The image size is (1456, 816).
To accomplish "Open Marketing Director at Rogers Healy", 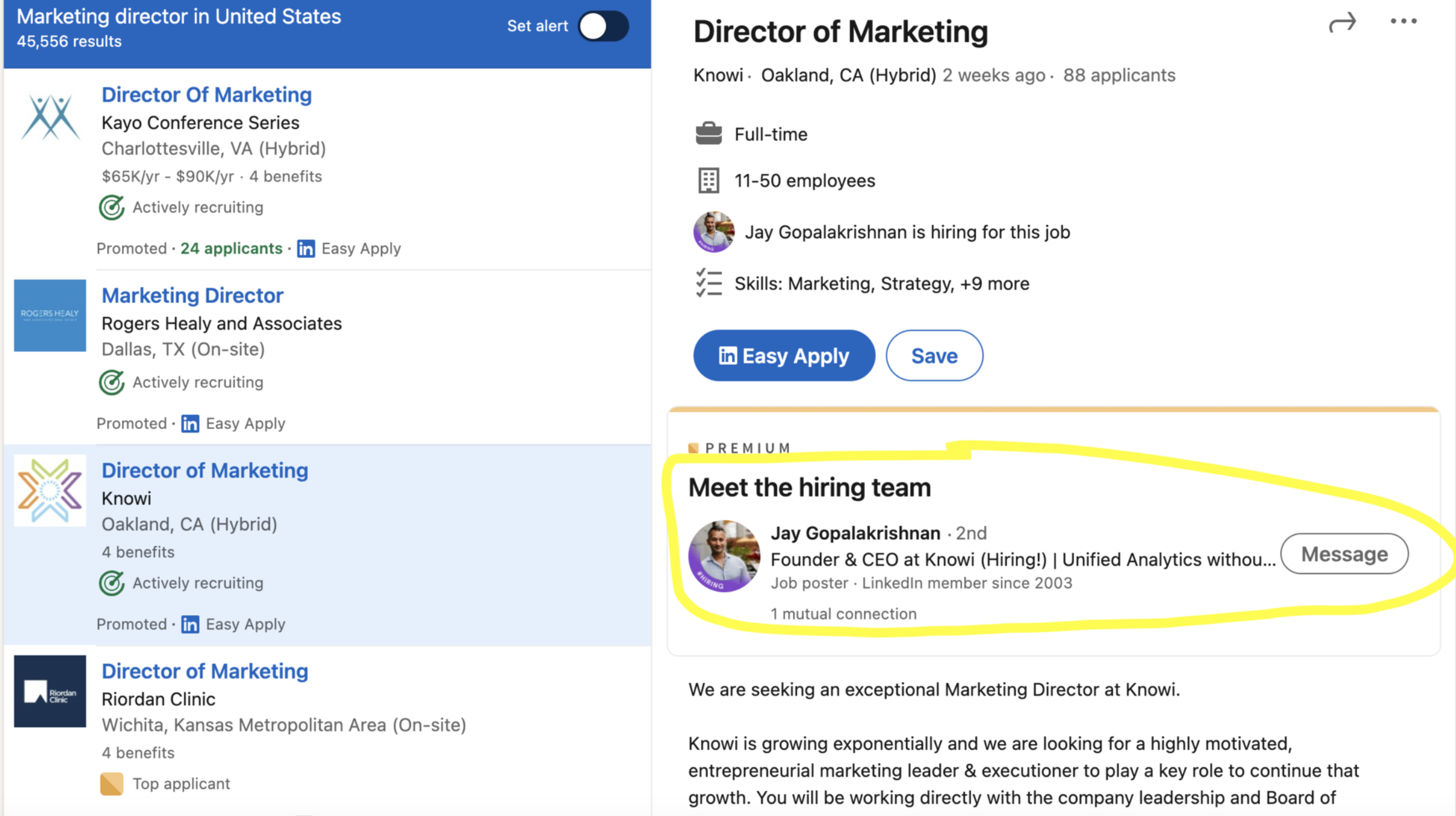I will (x=192, y=295).
